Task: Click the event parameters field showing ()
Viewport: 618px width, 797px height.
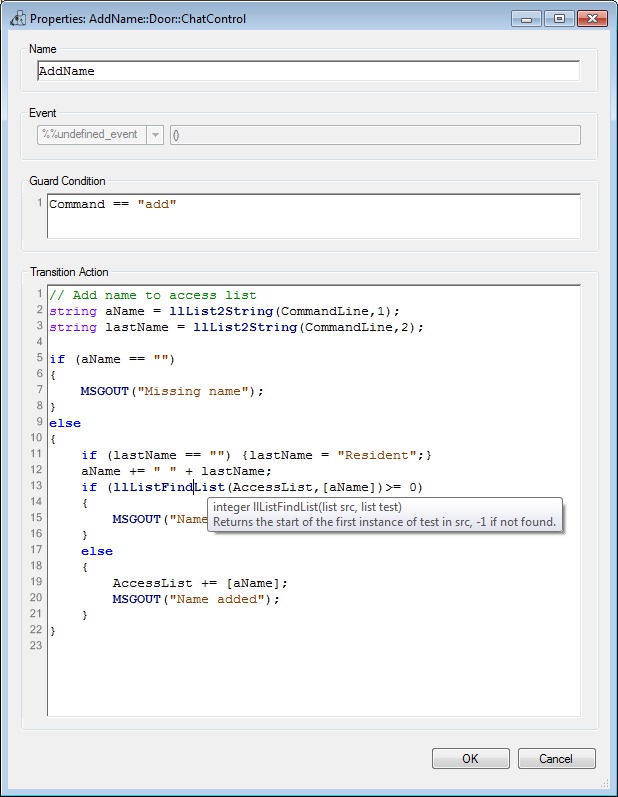Action: pyautogui.click(x=375, y=135)
